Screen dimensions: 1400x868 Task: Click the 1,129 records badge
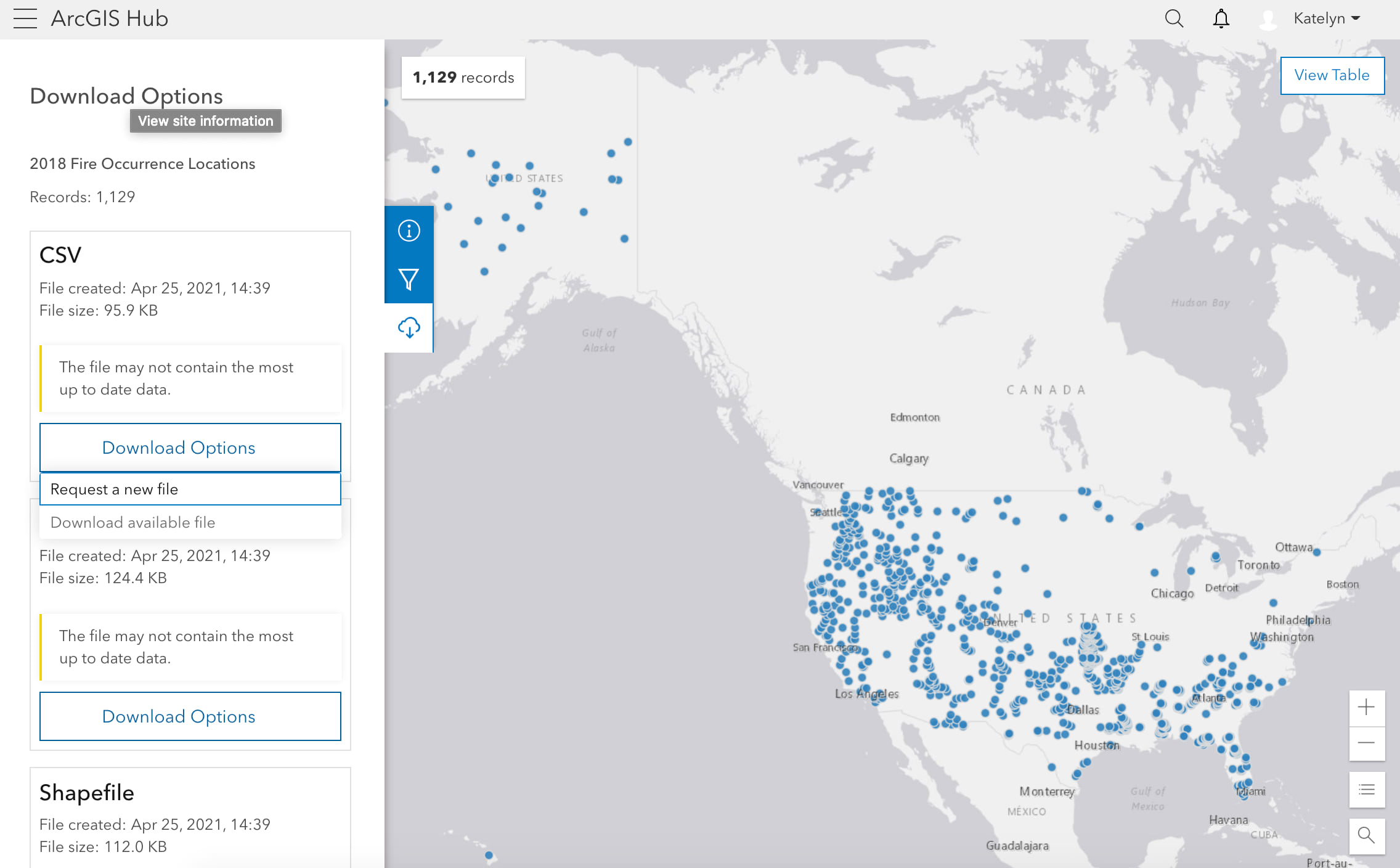[x=463, y=78]
